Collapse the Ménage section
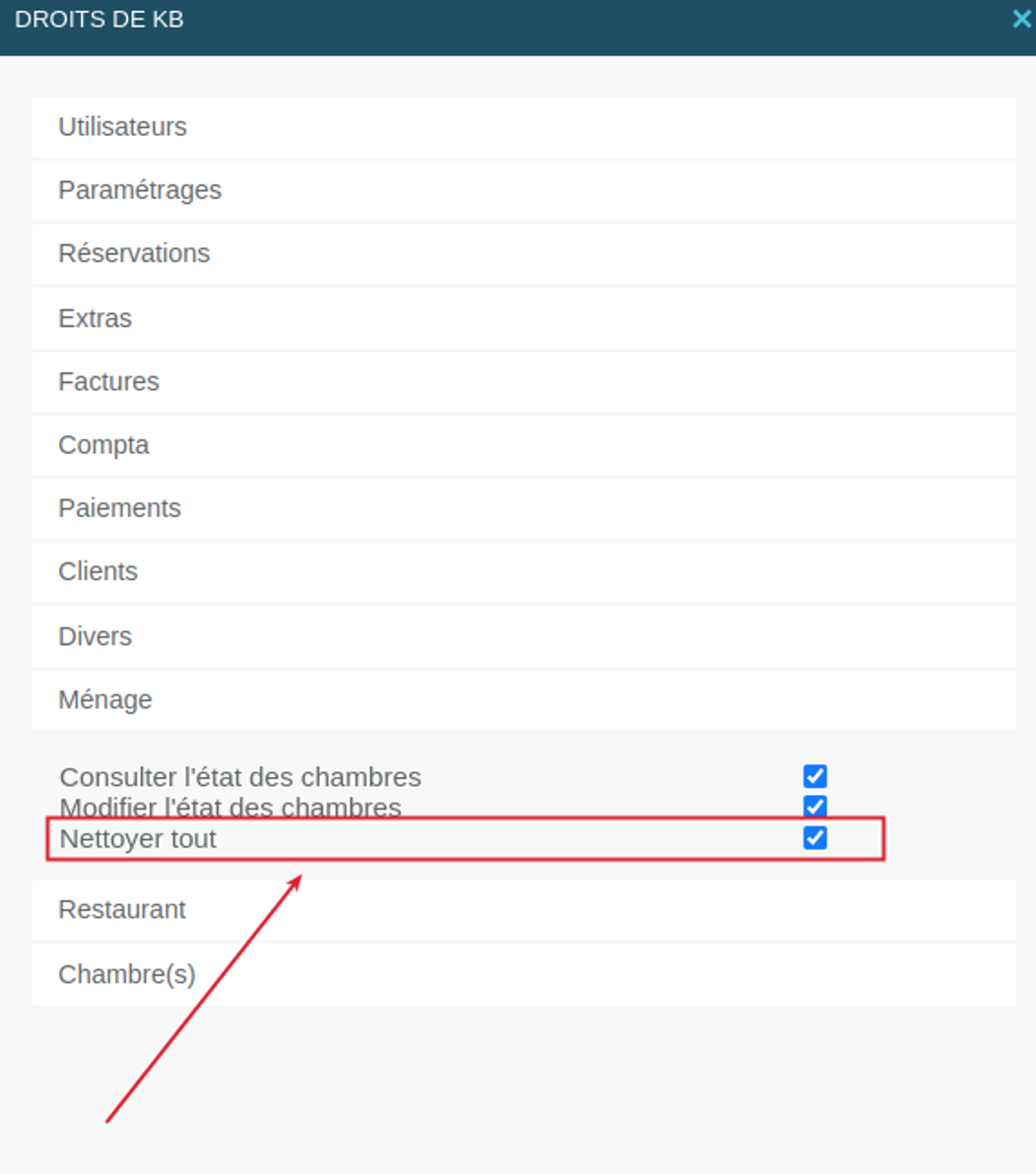 tap(524, 700)
